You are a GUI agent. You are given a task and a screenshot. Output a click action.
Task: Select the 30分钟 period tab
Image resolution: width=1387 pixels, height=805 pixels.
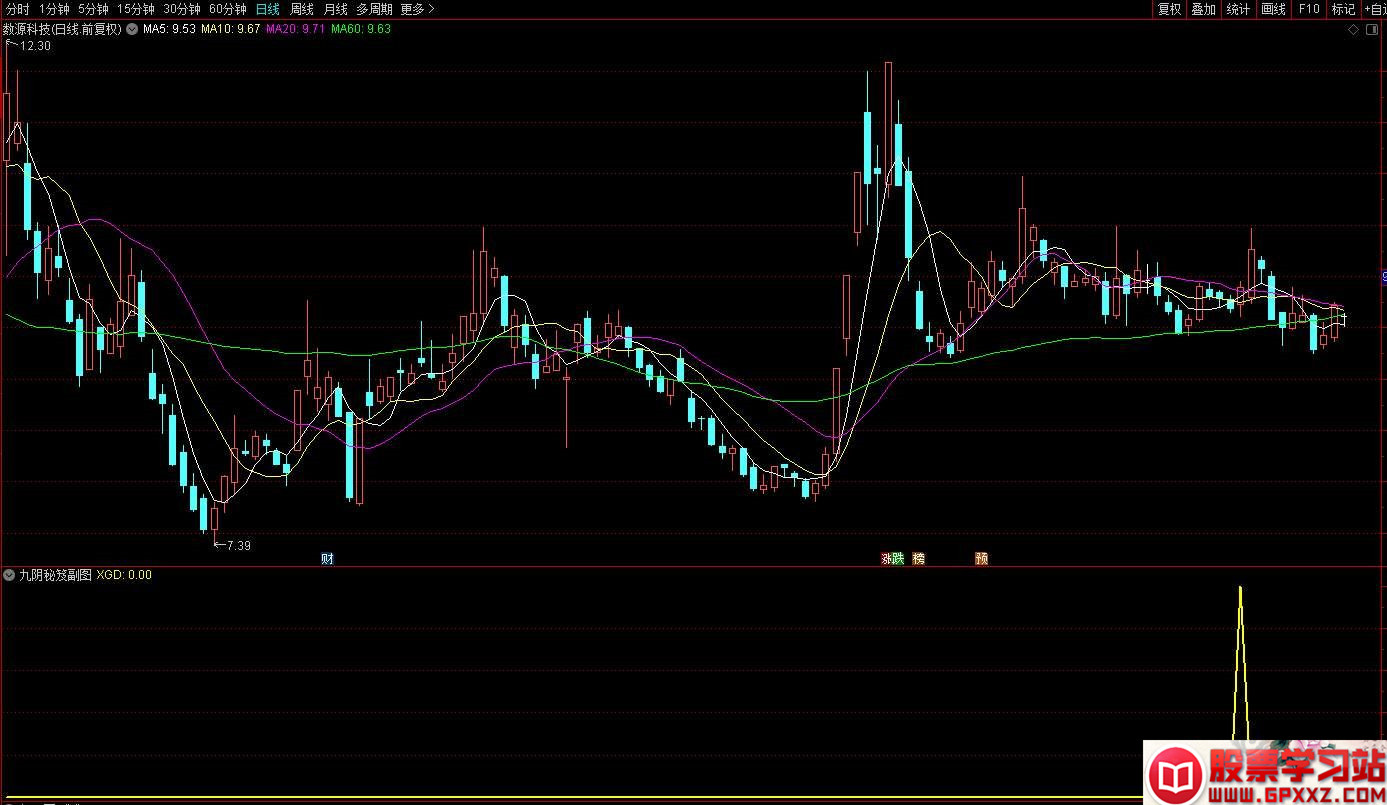coord(181,9)
